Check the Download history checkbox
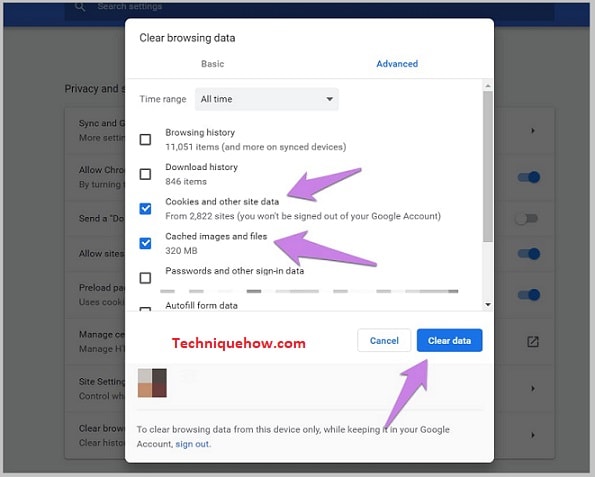The image size is (595, 477). coord(145,174)
